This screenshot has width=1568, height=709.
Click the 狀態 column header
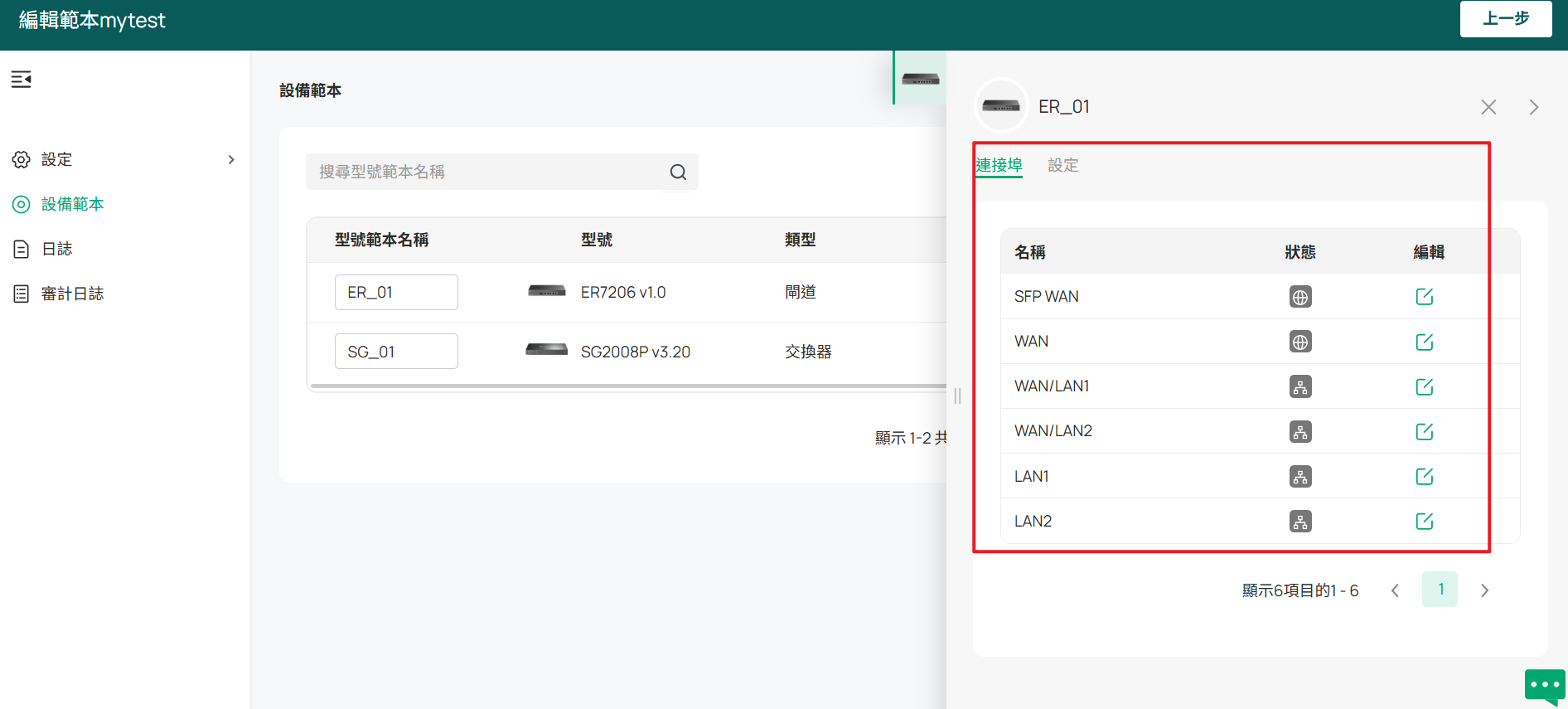click(1300, 252)
